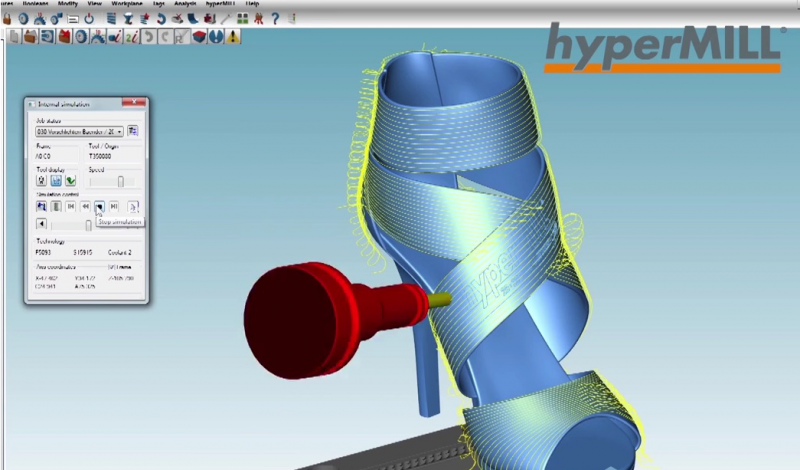Click the '2i' info icon
The image size is (800, 470).
pyautogui.click(x=132, y=37)
